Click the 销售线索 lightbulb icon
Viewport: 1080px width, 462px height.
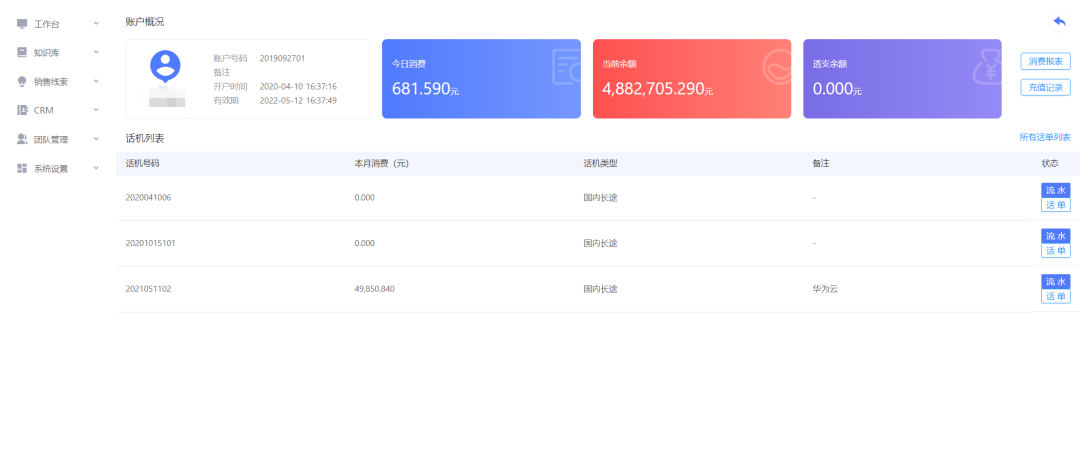tap(22, 81)
